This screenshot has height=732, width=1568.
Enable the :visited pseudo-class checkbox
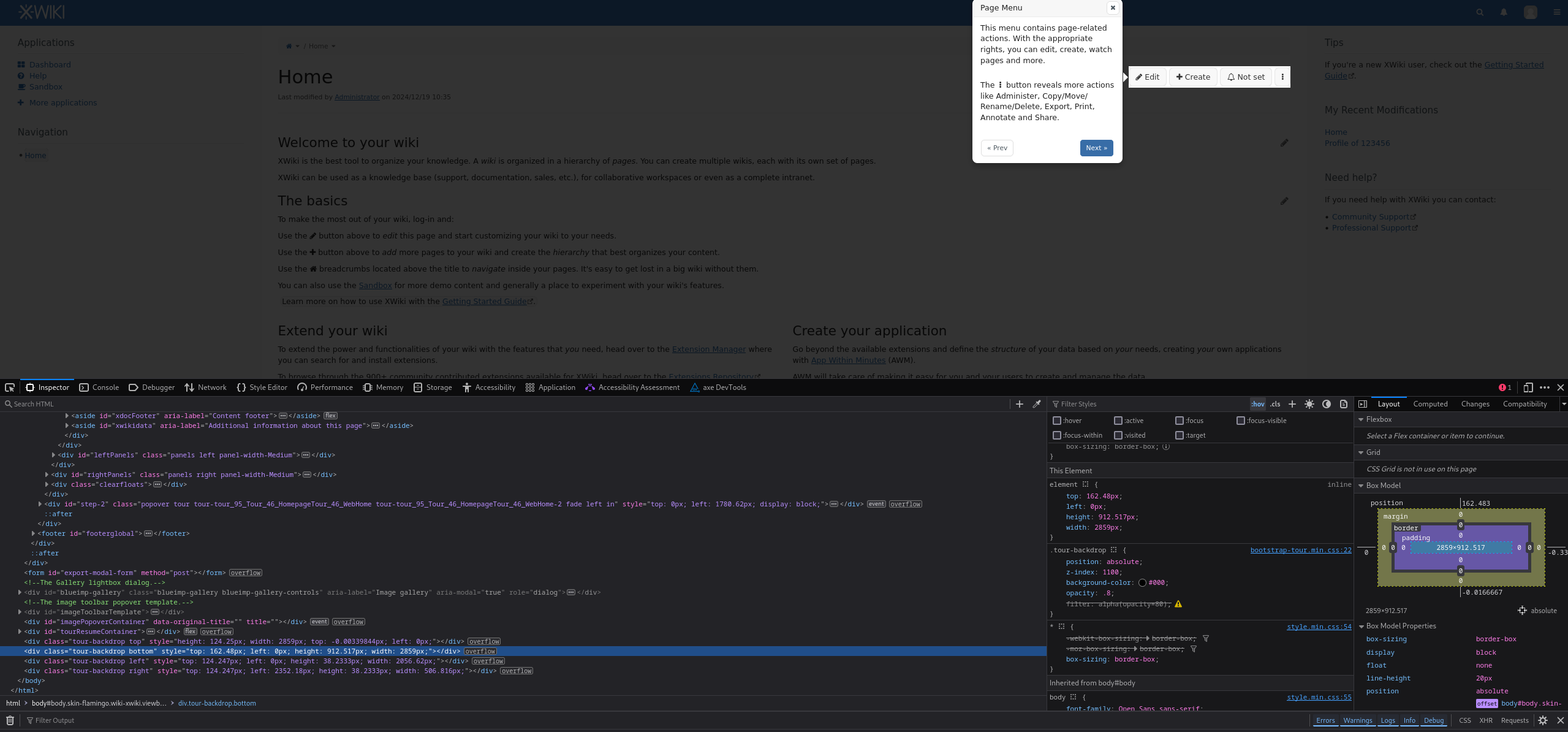pos(1118,435)
